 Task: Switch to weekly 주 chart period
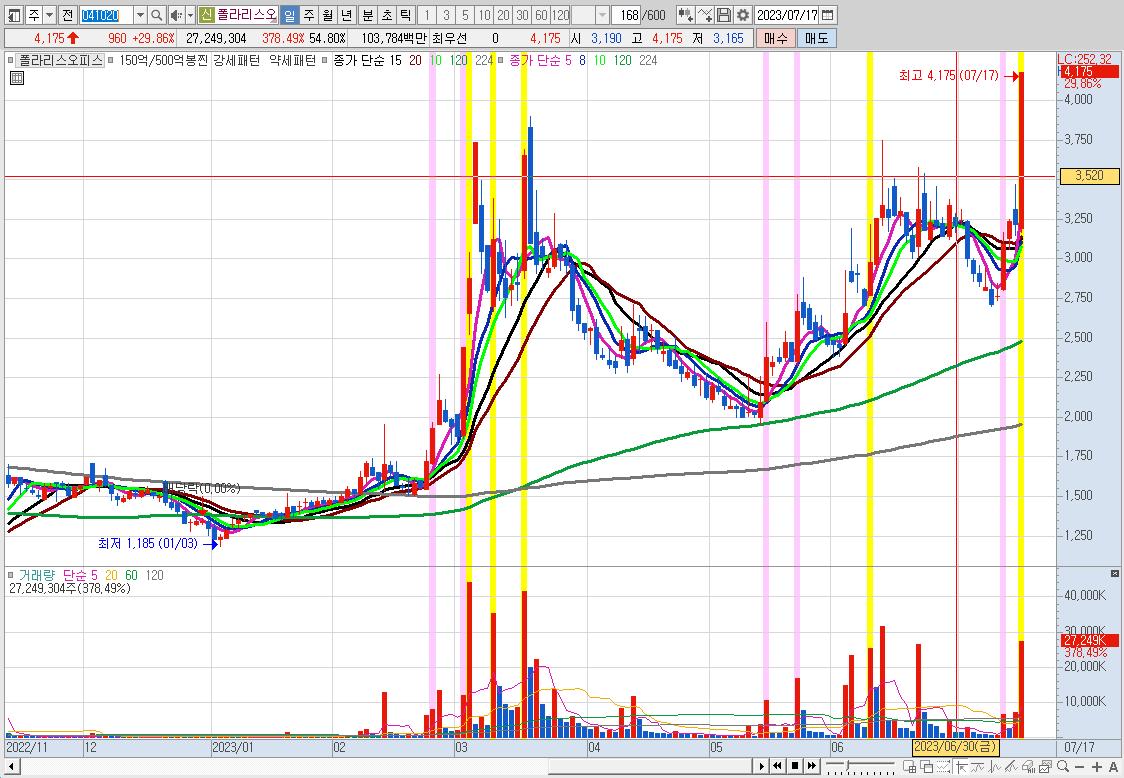pos(309,15)
